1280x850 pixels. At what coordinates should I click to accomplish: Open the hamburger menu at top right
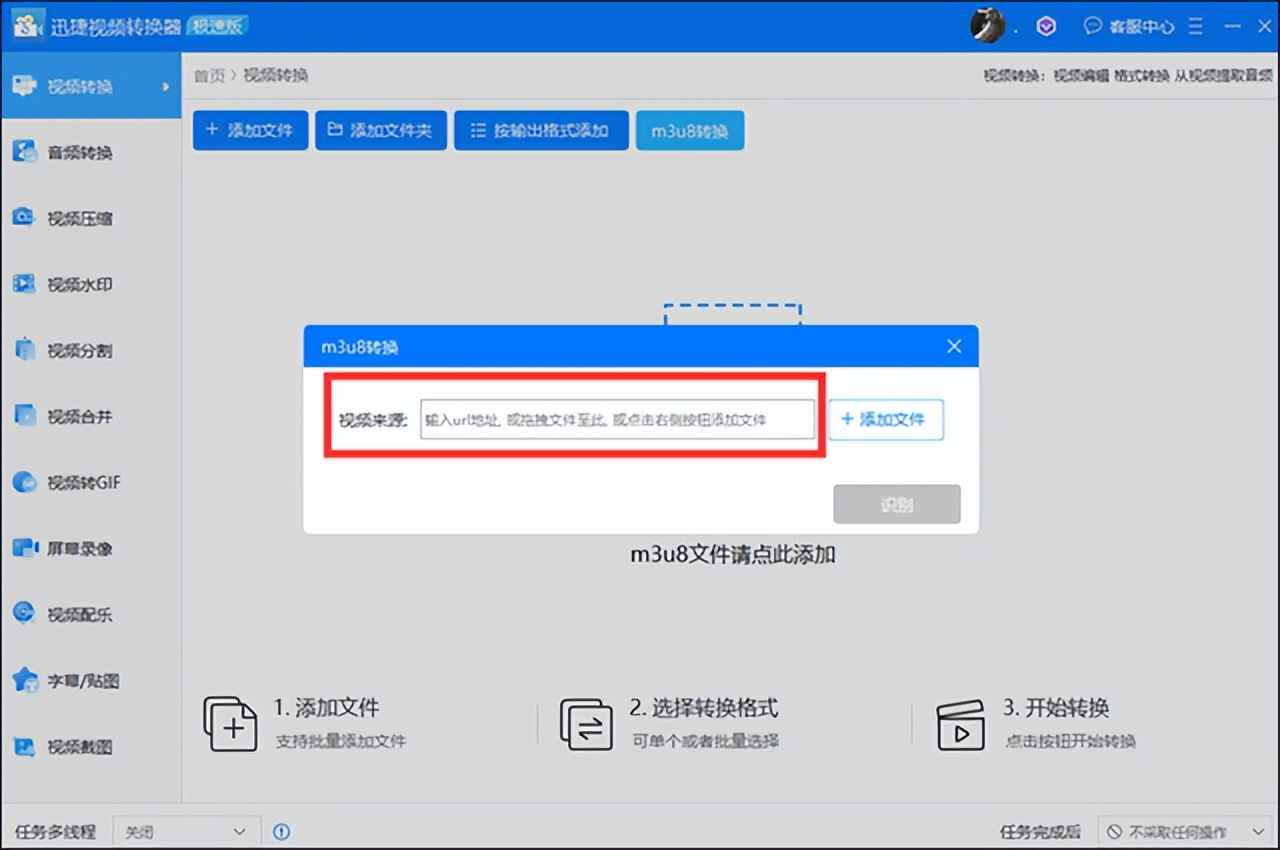click(x=1196, y=26)
